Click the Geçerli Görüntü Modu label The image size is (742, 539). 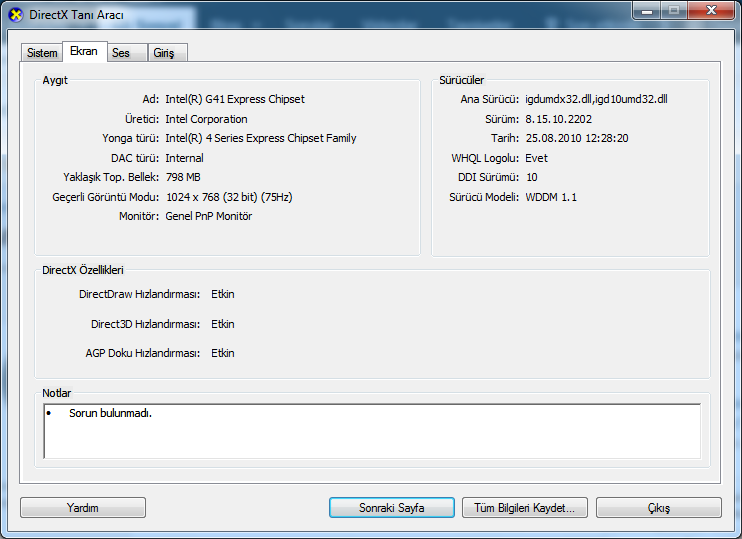pyautogui.click(x=106, y=197)
